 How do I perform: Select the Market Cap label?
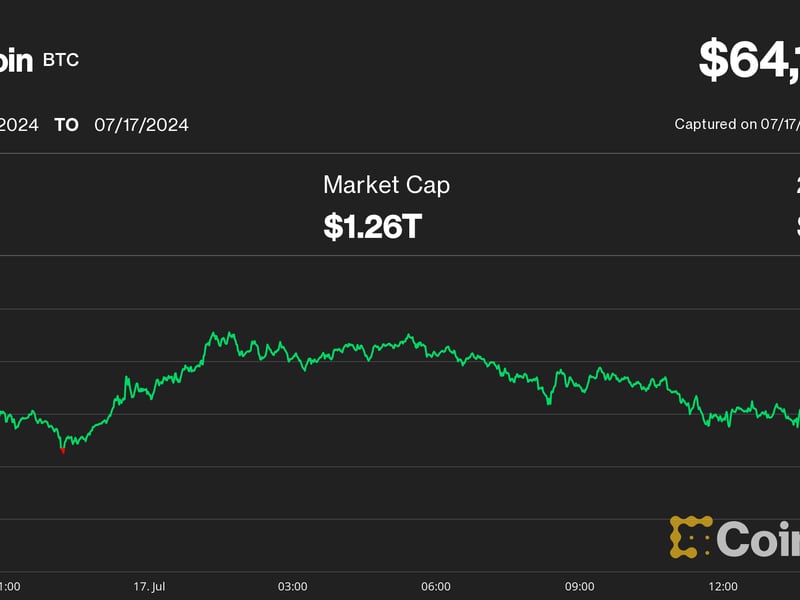tap(386, 185)
